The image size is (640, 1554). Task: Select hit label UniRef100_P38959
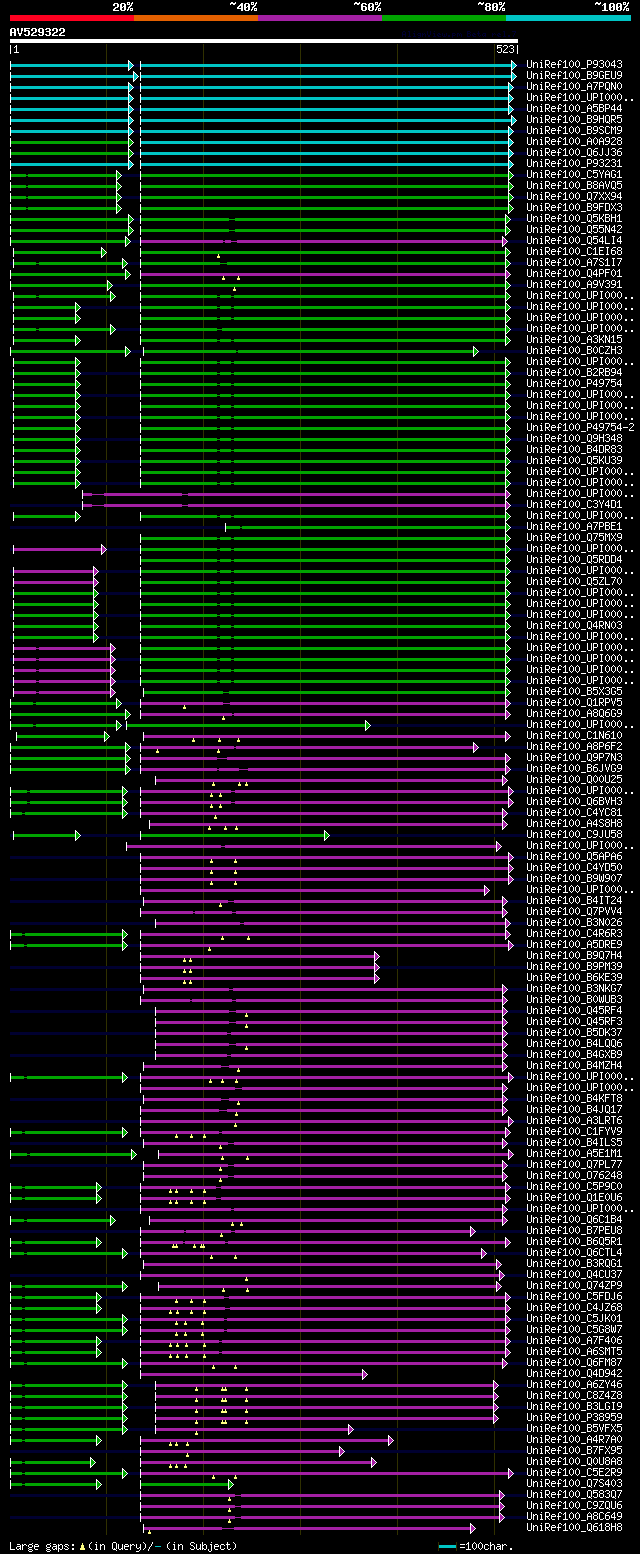pos(574,1417)
